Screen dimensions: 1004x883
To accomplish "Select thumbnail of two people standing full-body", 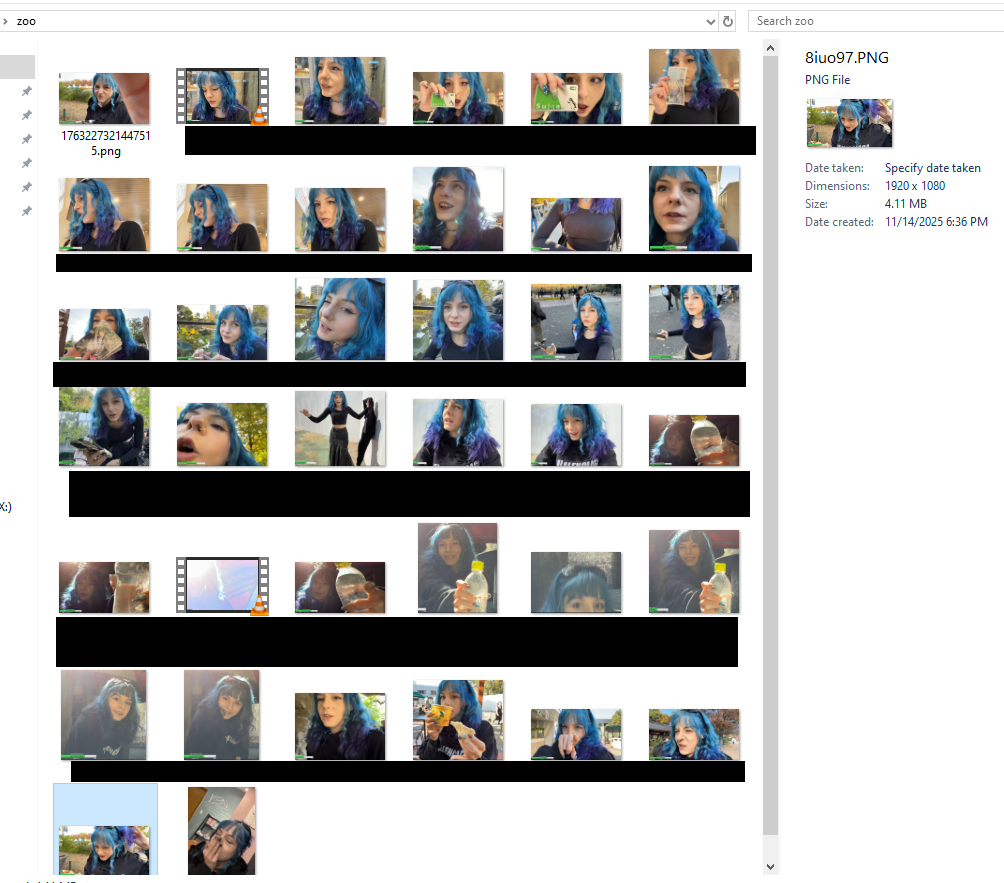I will point(340,428).
